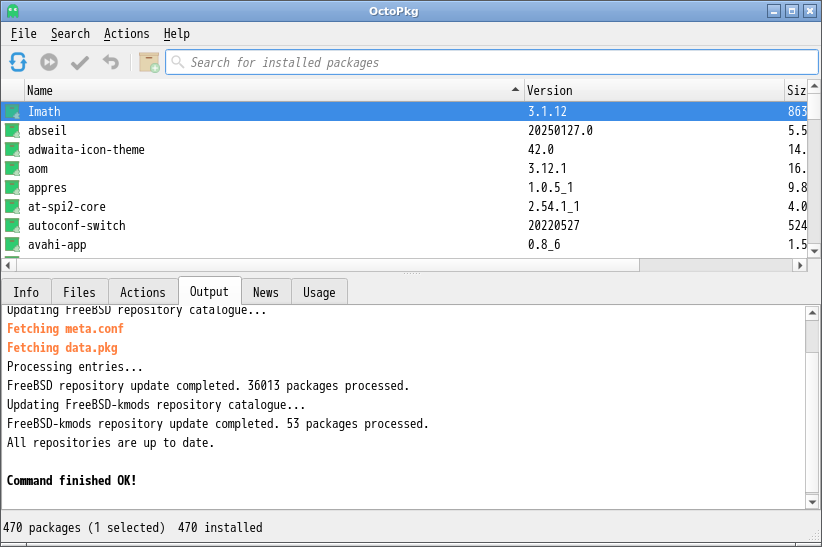This screenshot has width=822, height=547.
Task: Click the 470 packages status bar text
Action: [84, 528]
